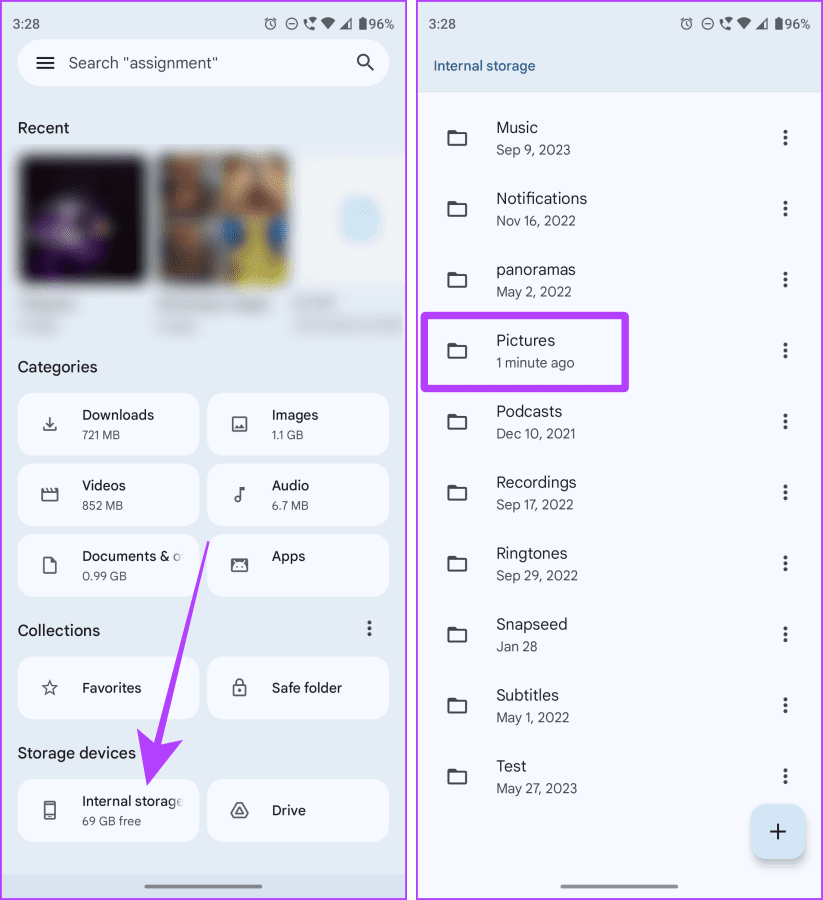Open the Videos category
Screen dimensions: 823x900
[x=108, y=495]
